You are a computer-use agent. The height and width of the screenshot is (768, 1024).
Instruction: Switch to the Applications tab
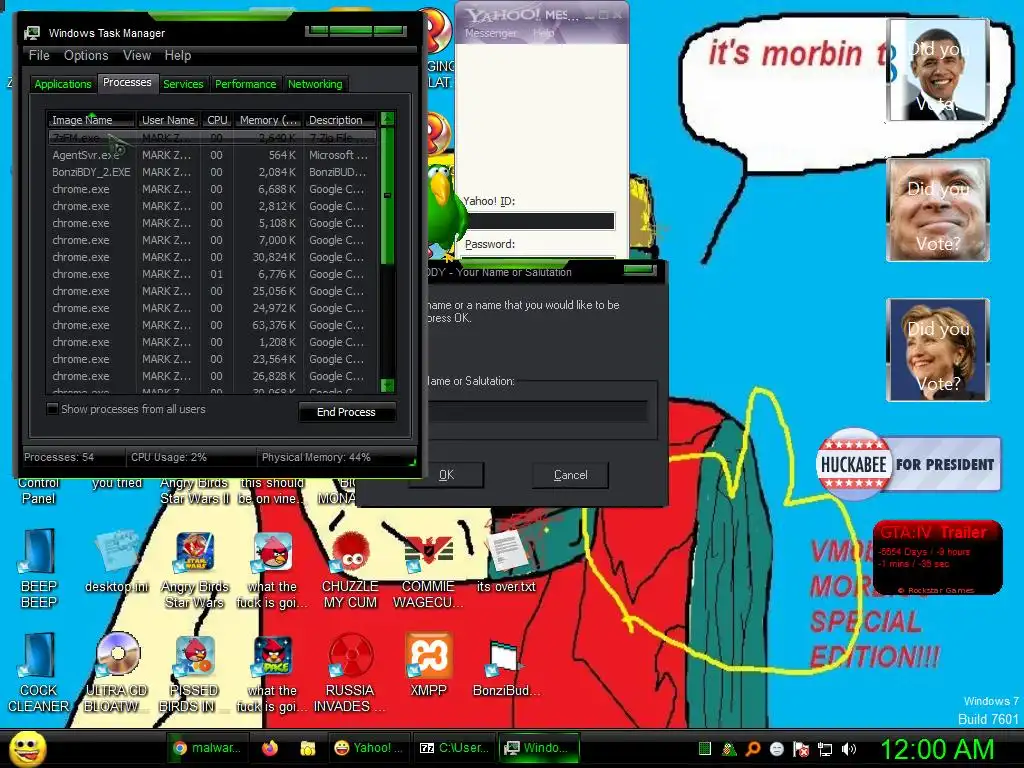[x=63, y=84]
